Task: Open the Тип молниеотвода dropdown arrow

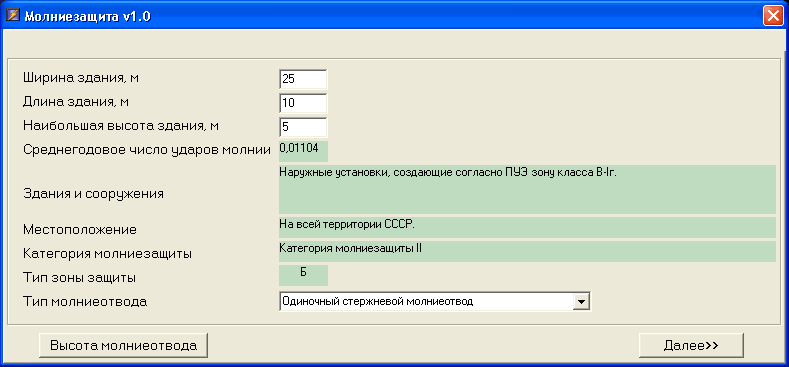Action: (581, 302)
